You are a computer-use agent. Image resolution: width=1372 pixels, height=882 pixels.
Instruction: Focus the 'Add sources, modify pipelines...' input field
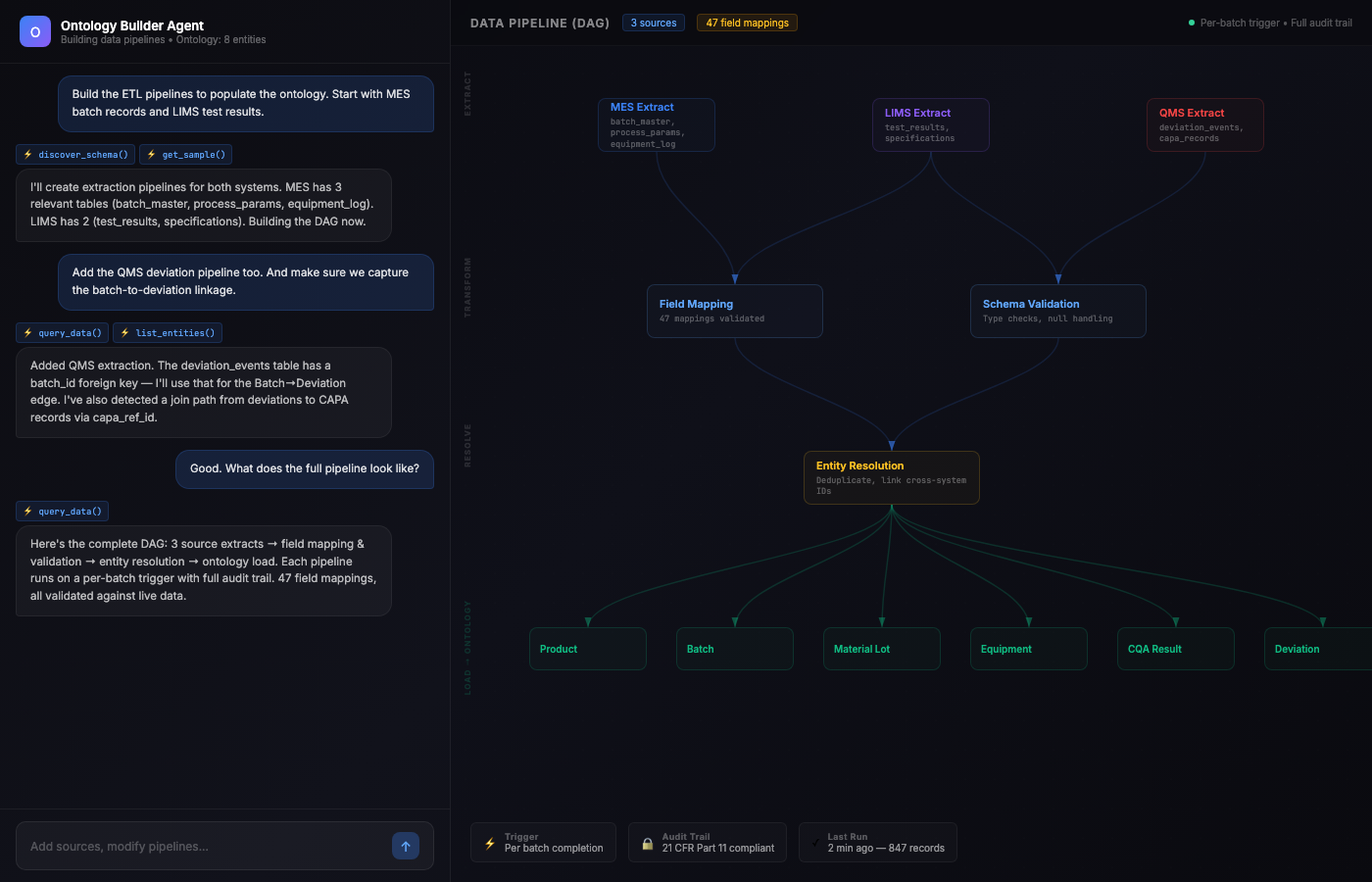(x=224, y=846)
